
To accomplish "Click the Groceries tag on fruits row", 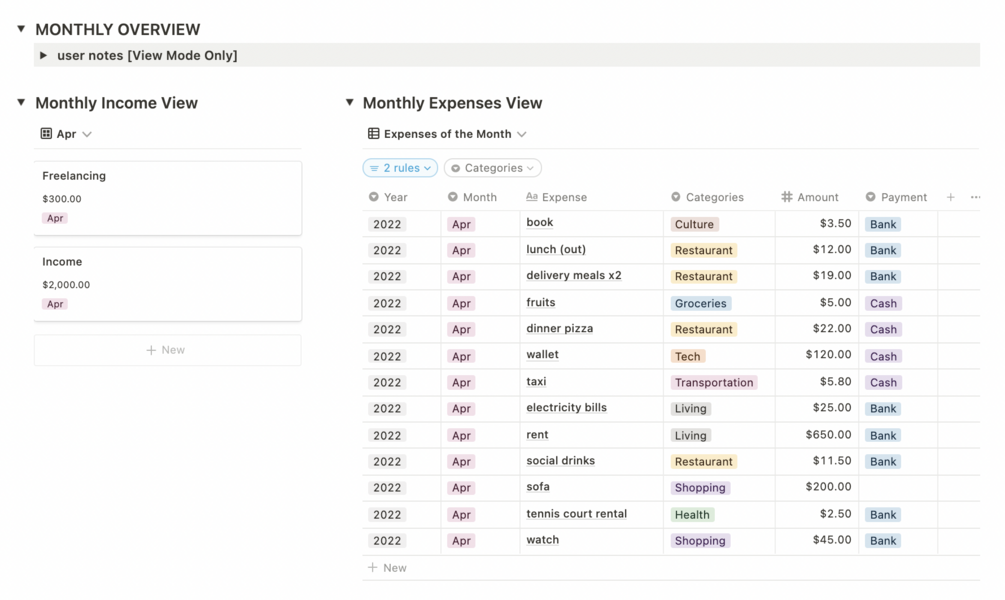I will coord(700,303).
